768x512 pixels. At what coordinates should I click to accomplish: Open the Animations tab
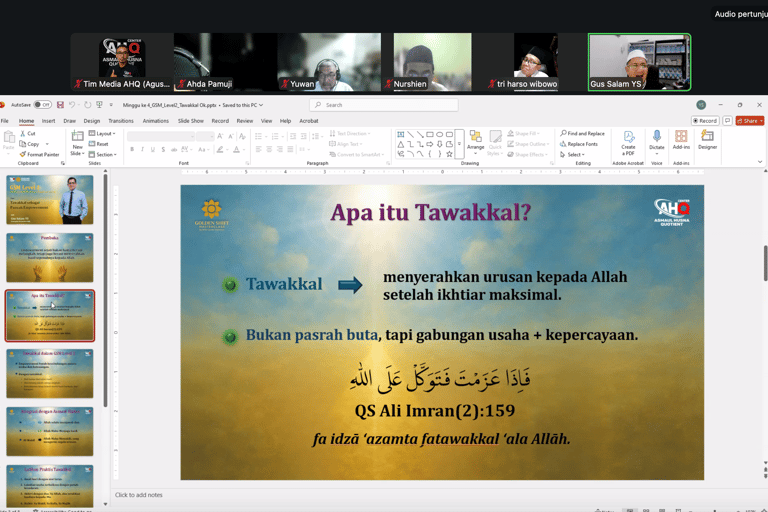coord(156,121)
